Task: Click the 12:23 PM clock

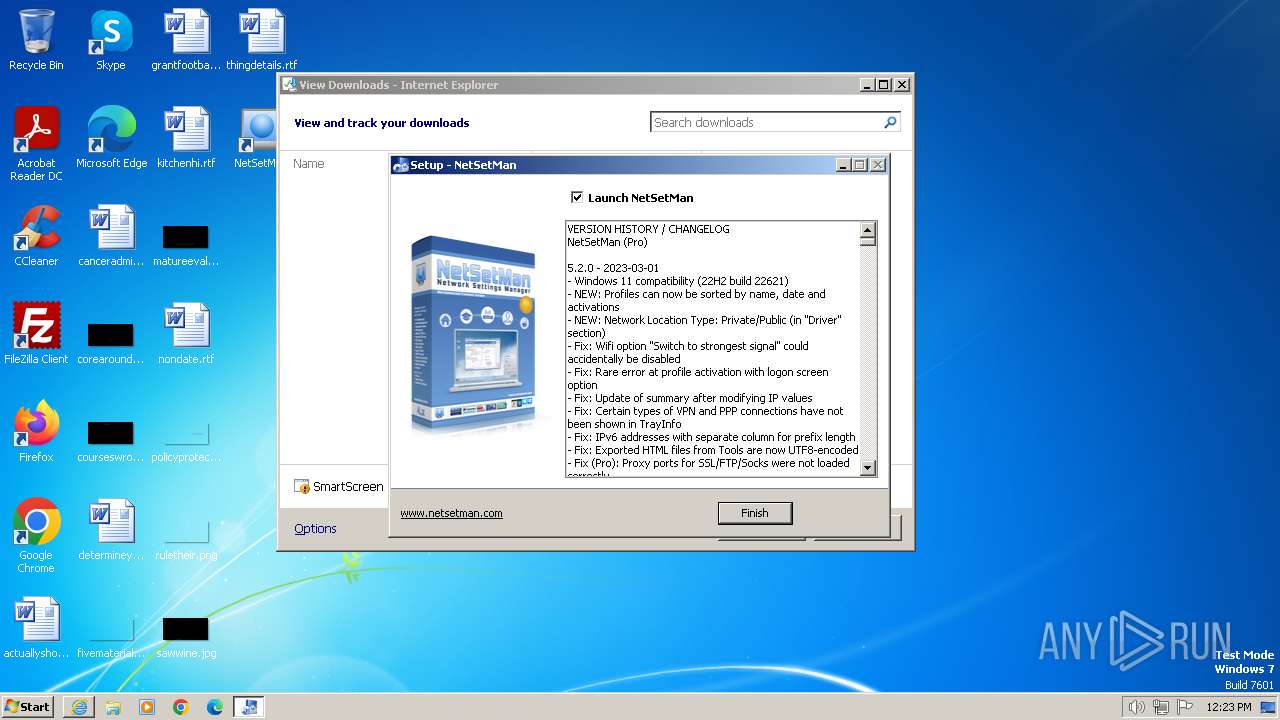Action: [x=1229, y=707]
